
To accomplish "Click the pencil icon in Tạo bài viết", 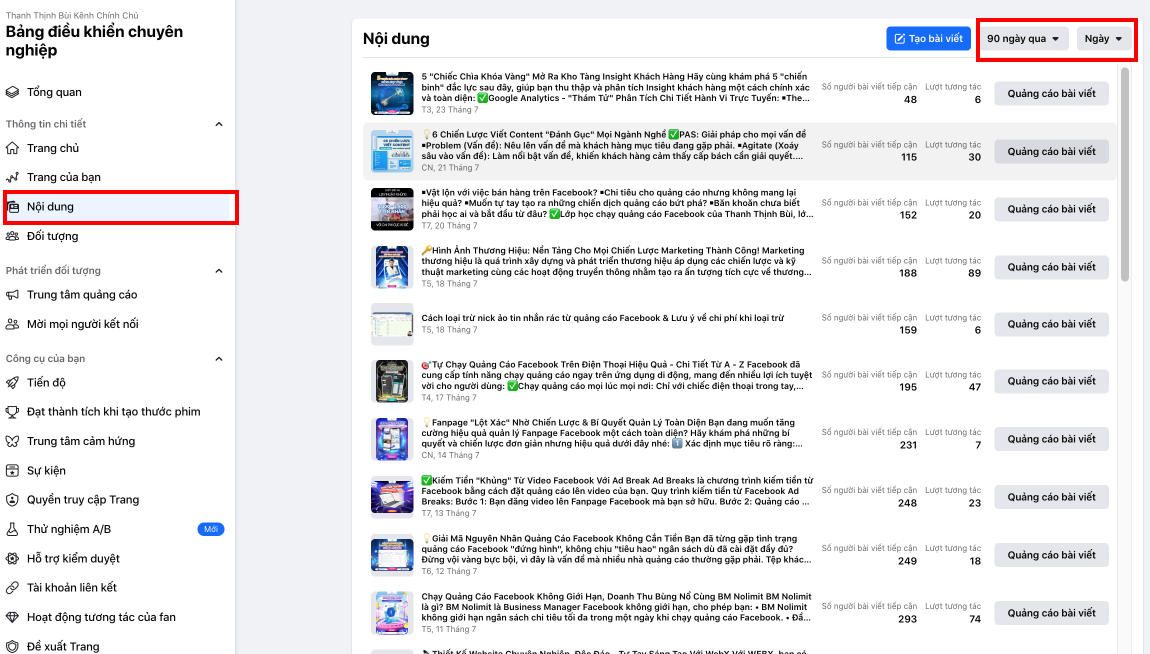I will click(x=900, y=39).
